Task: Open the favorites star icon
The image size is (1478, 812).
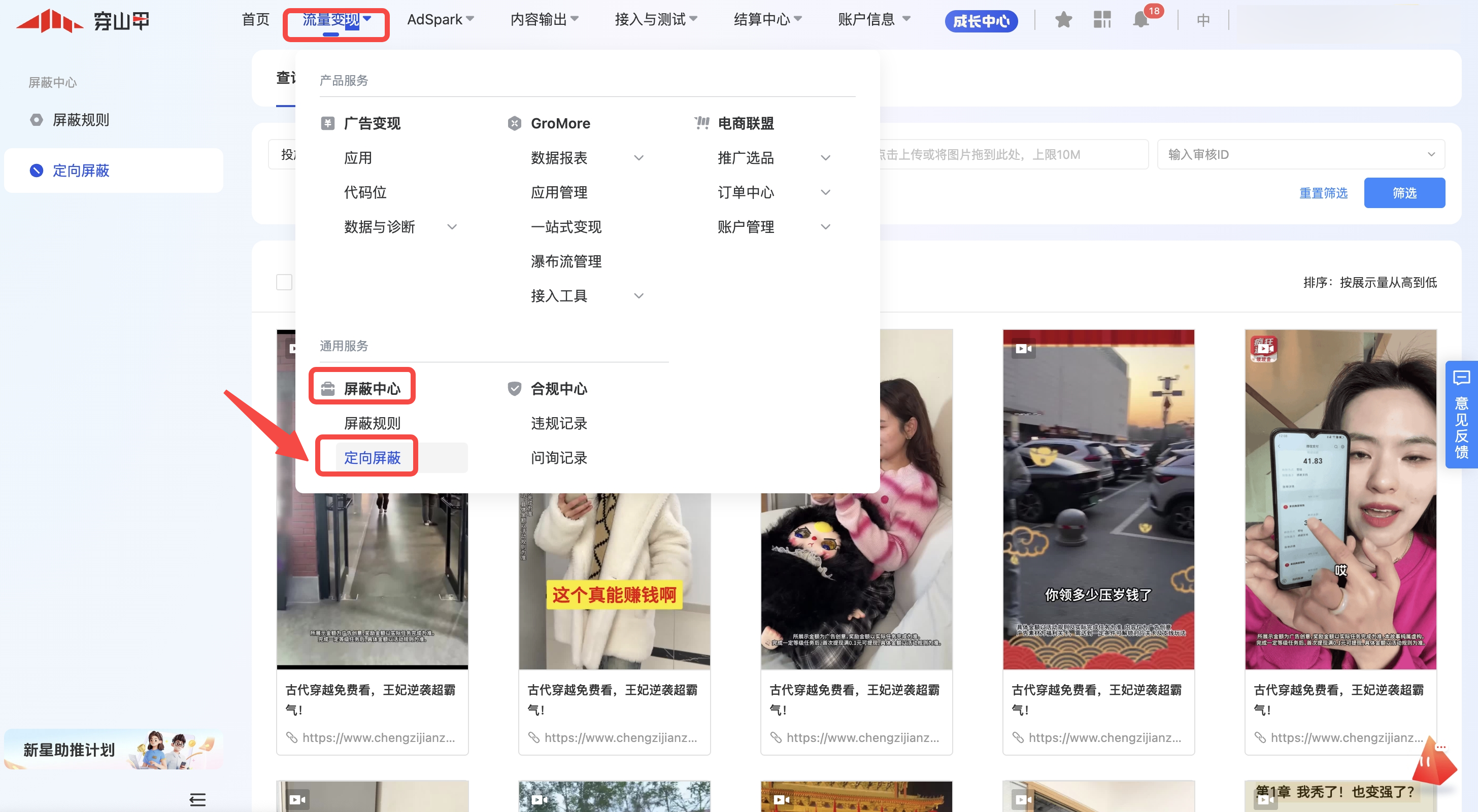Action: tap(1063, 20)
